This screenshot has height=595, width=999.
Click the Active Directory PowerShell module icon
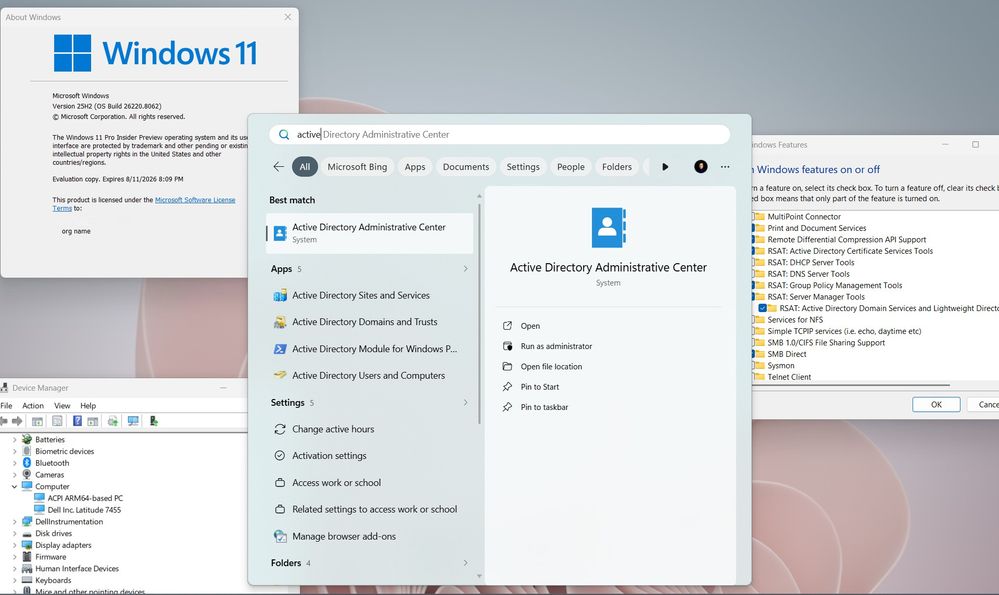(x=280, y=349)
